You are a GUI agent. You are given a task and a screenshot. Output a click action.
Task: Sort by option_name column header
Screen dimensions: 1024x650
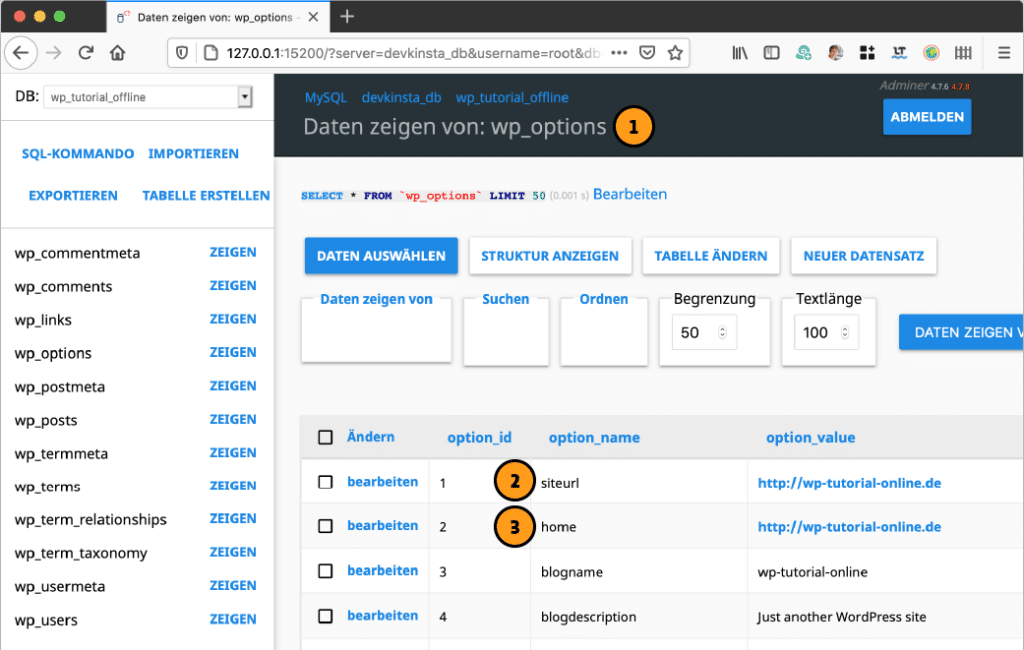594,438
